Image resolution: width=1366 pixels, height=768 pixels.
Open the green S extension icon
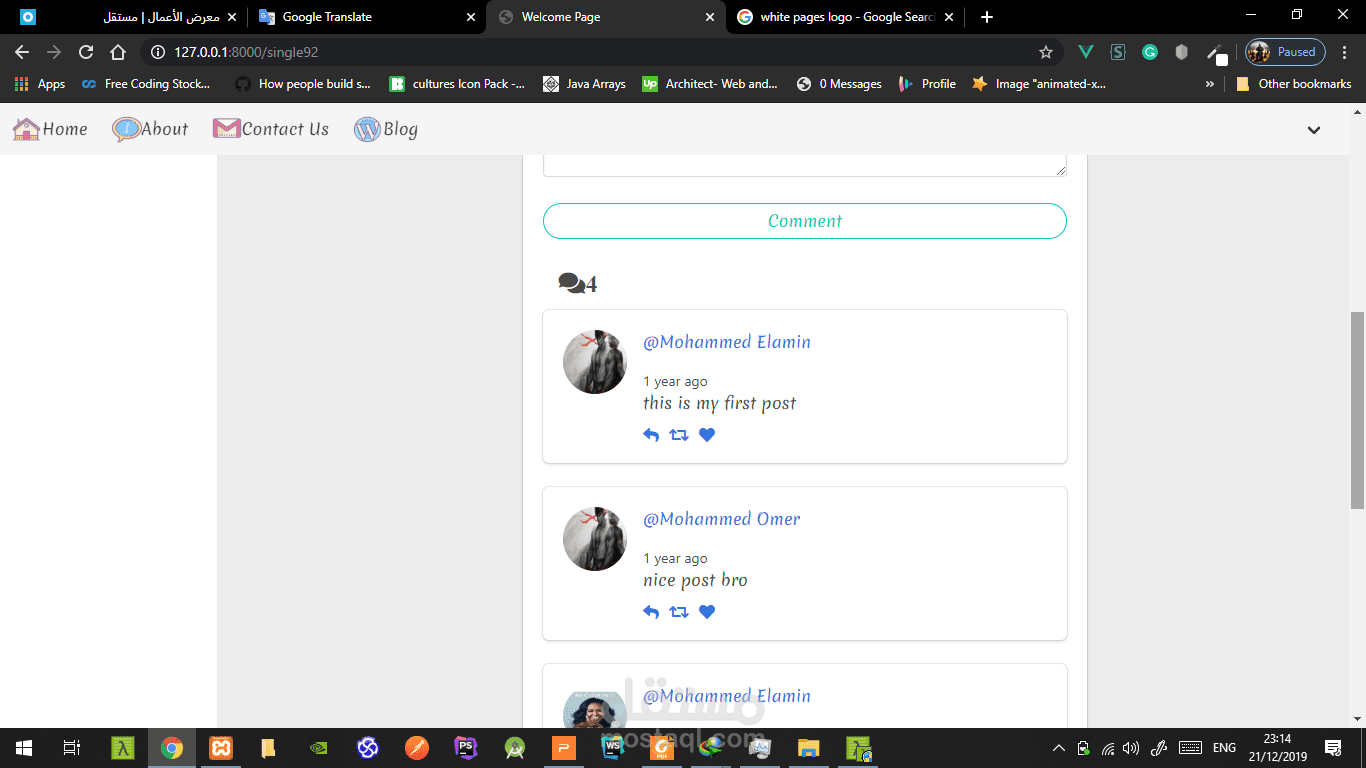[1118, 52]
